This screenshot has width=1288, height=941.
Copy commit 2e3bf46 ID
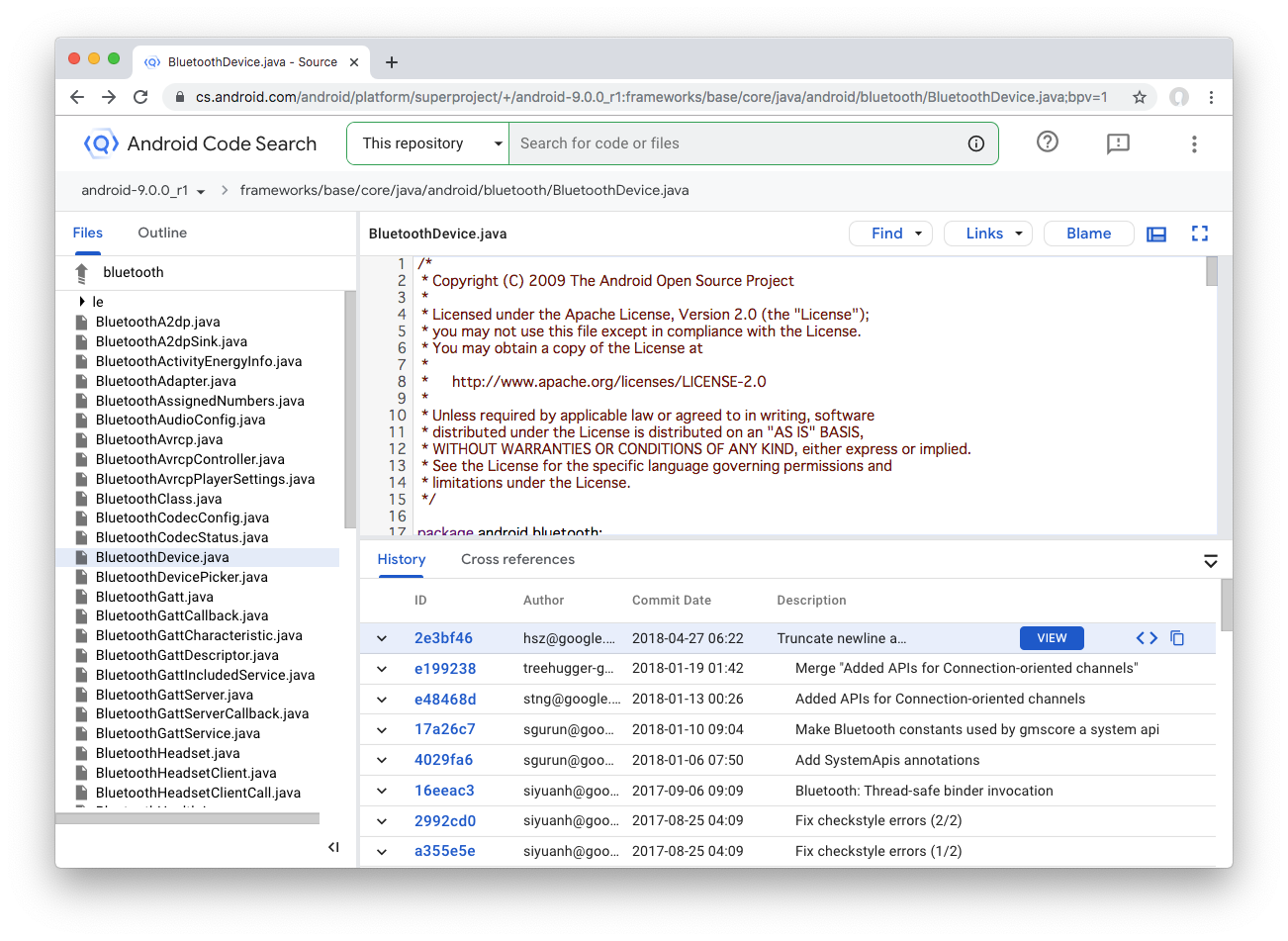coord(1177,638)
